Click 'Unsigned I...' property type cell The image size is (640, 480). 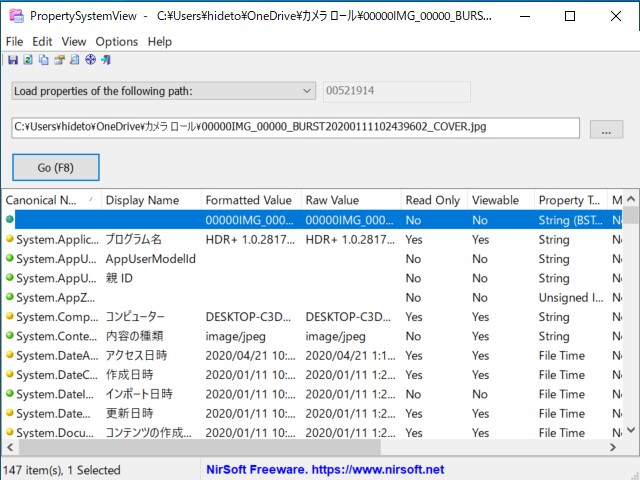(x=571, y=298)
